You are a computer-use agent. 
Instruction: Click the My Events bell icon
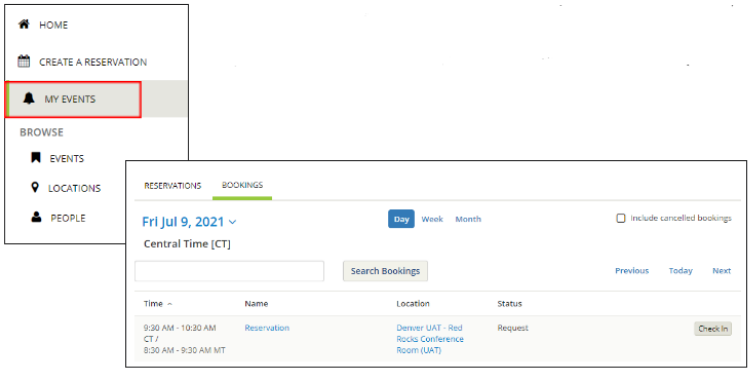point(29,99)
